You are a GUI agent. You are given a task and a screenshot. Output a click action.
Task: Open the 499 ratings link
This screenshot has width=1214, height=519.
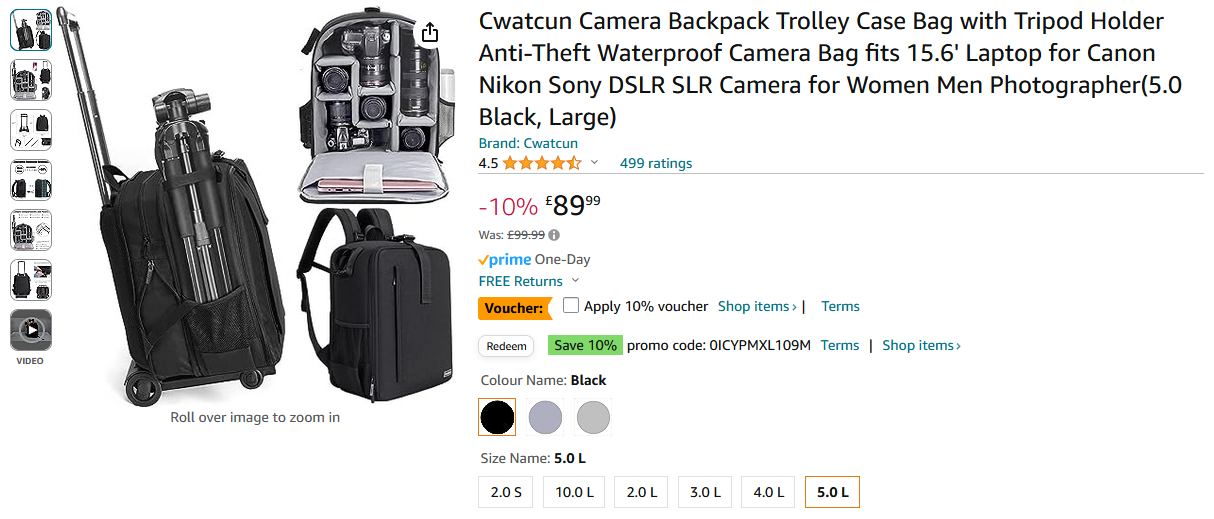click(x=656, y=163)
